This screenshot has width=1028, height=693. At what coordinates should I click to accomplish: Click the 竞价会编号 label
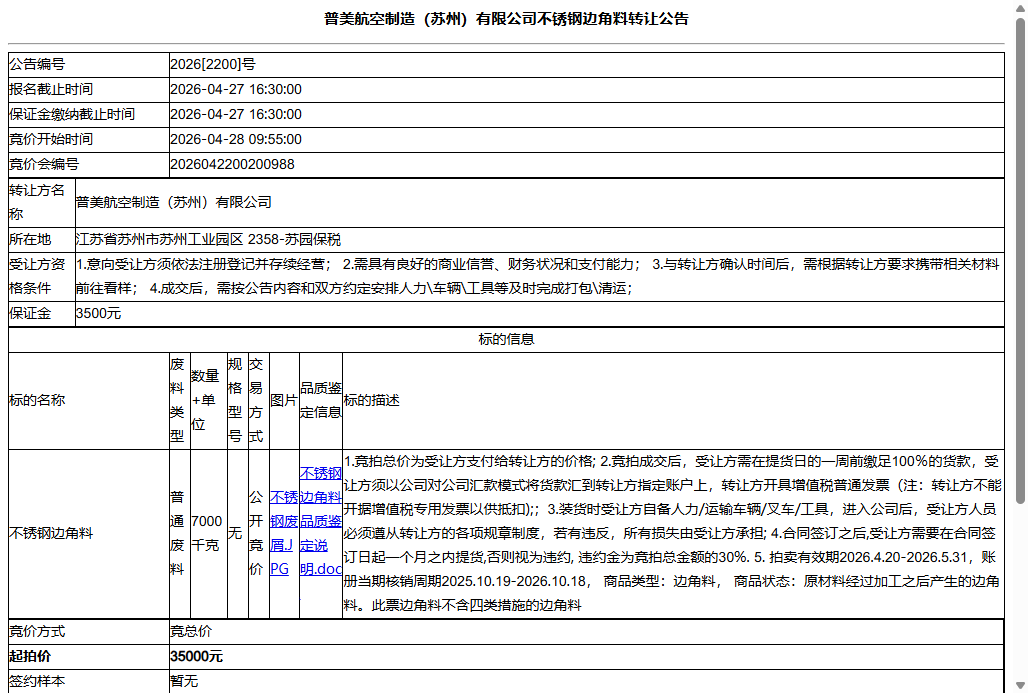click(x=43, y=164)
